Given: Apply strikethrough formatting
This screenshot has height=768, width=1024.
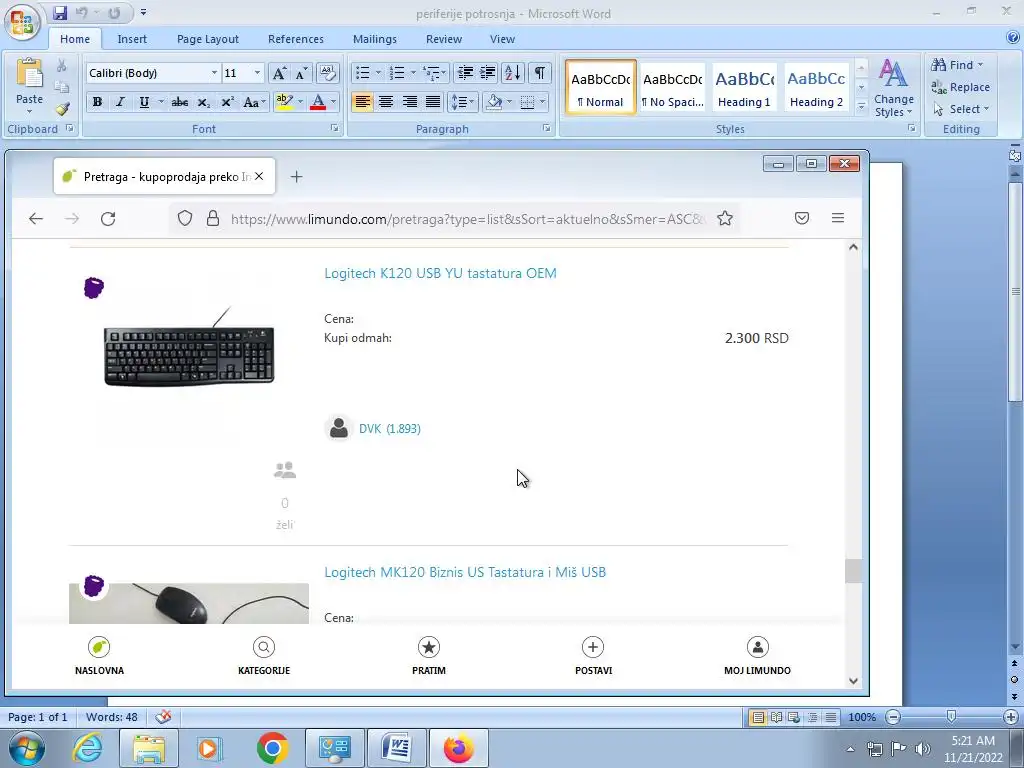Looking at the screenshot, I should click(x=180, y=103).
